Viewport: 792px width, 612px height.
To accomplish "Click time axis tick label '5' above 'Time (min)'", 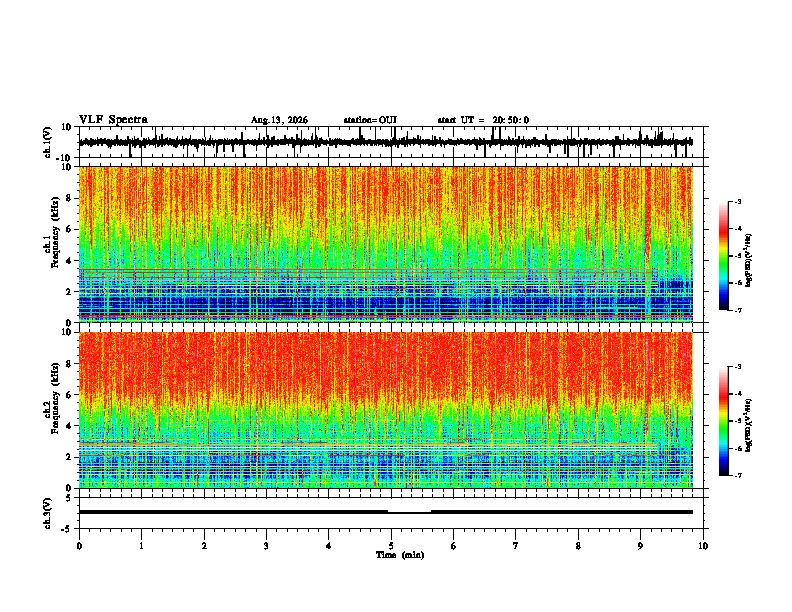I will coord(391,546).
